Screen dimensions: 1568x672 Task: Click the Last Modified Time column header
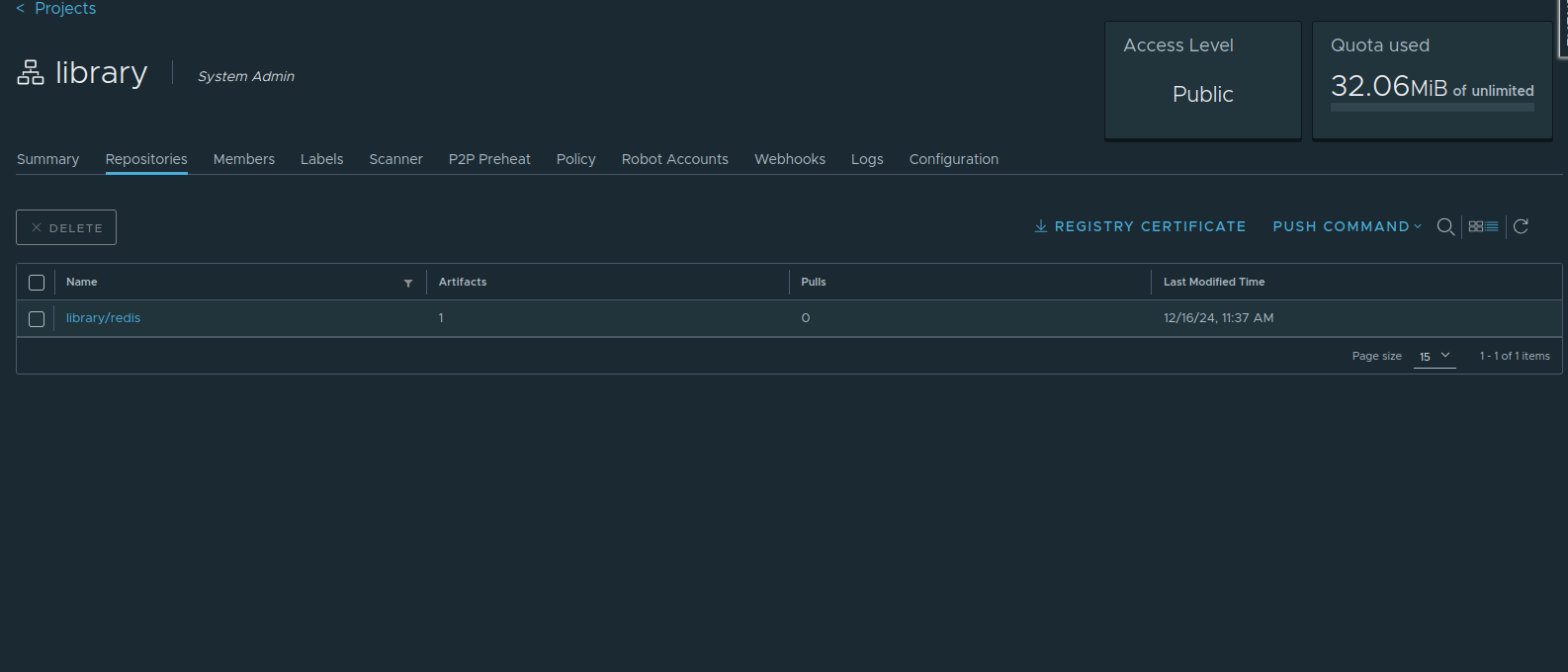(1213, 282)
